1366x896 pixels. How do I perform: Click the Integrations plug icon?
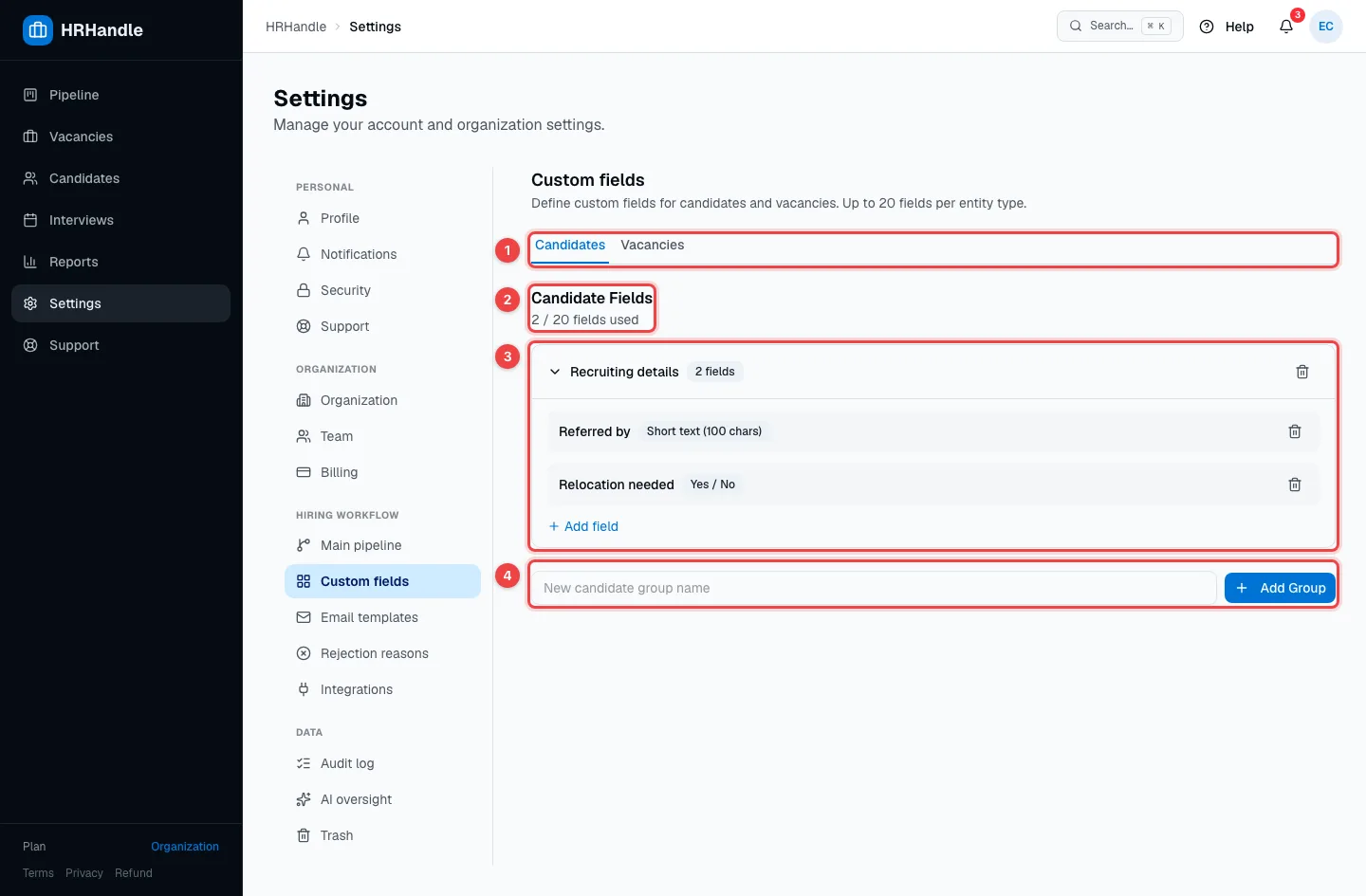(x=304, y=689)
